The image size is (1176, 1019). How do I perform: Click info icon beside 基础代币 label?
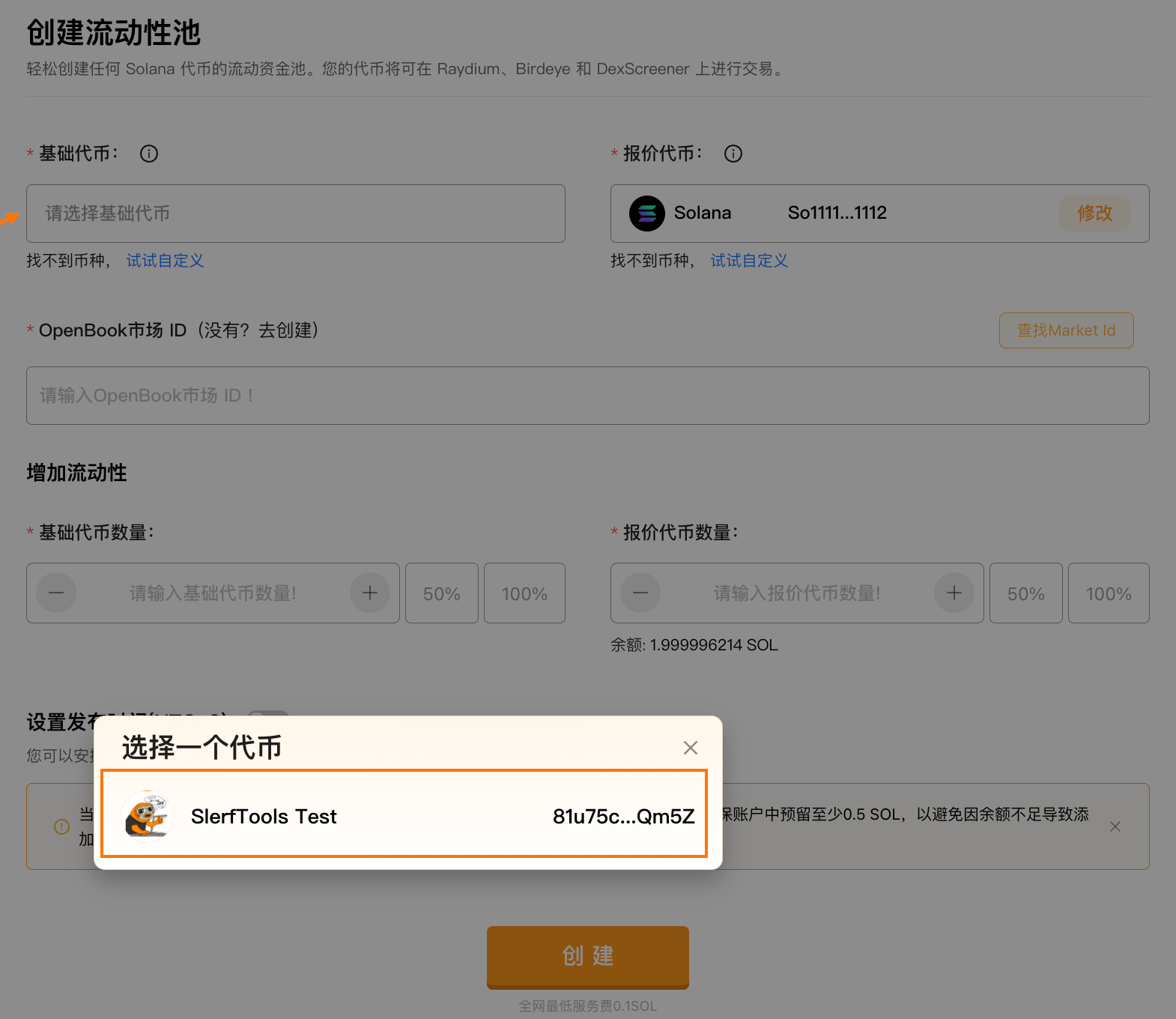click(149, 154)
